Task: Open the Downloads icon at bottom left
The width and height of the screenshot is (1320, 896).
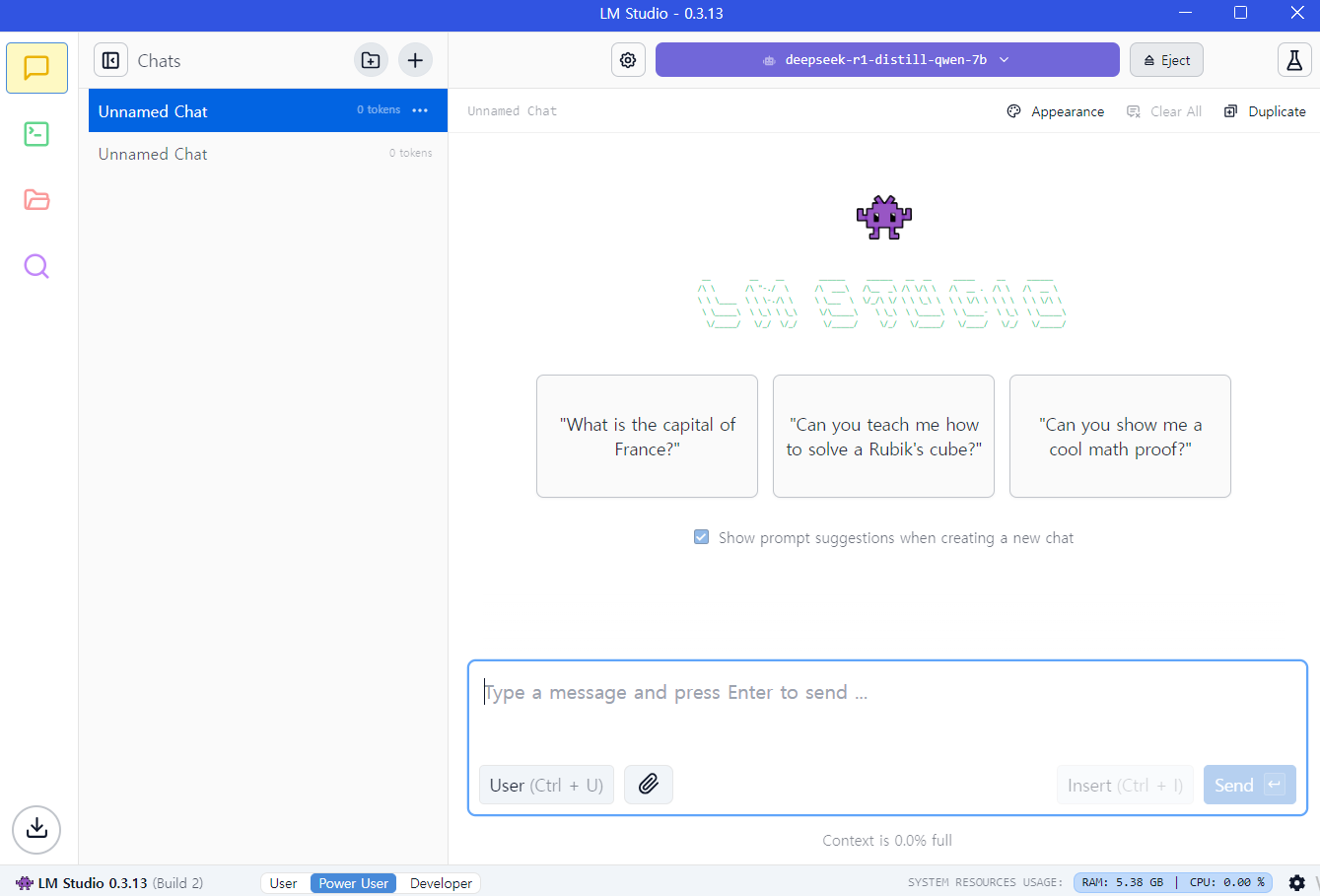Action: point(36,830)
